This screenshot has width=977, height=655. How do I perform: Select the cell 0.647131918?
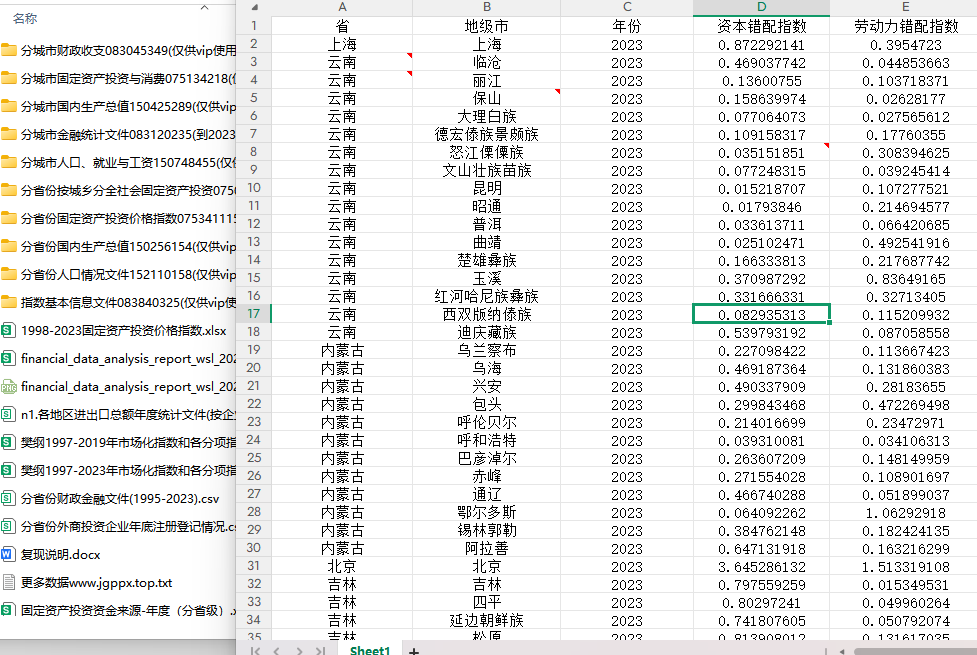[761, 548]
